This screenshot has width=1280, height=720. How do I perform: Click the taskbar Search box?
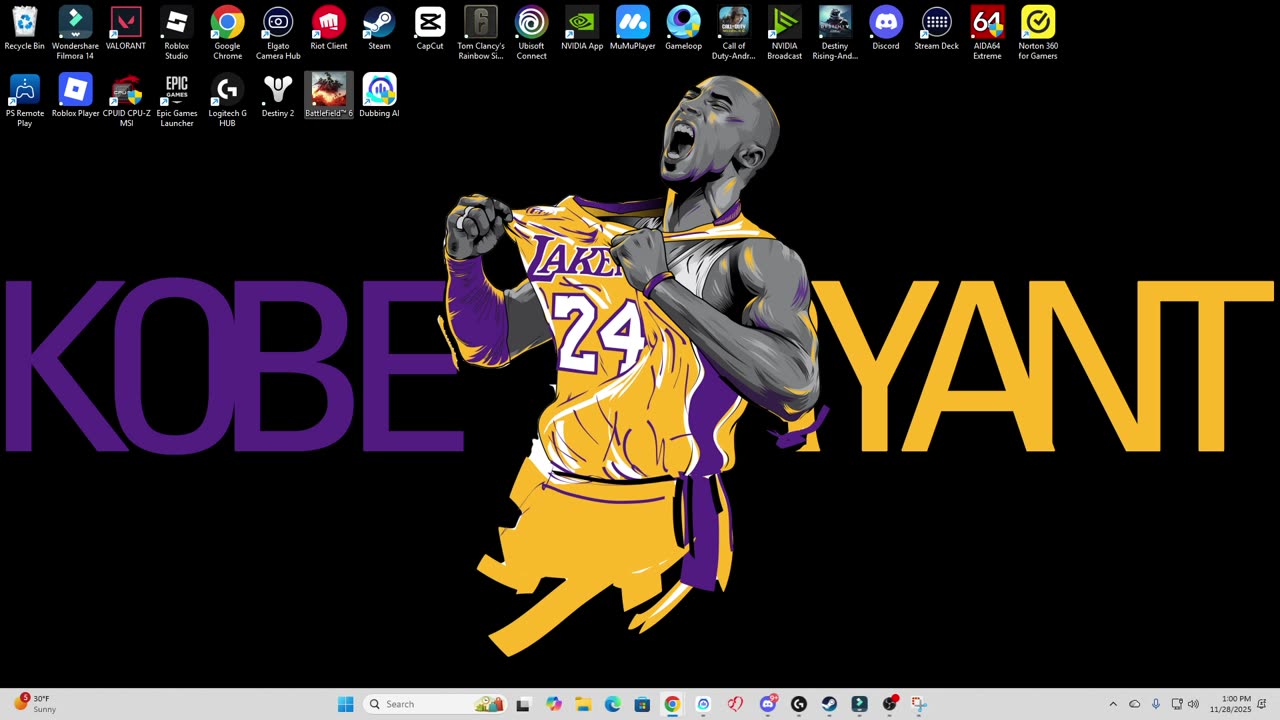(x=436, y=704)
